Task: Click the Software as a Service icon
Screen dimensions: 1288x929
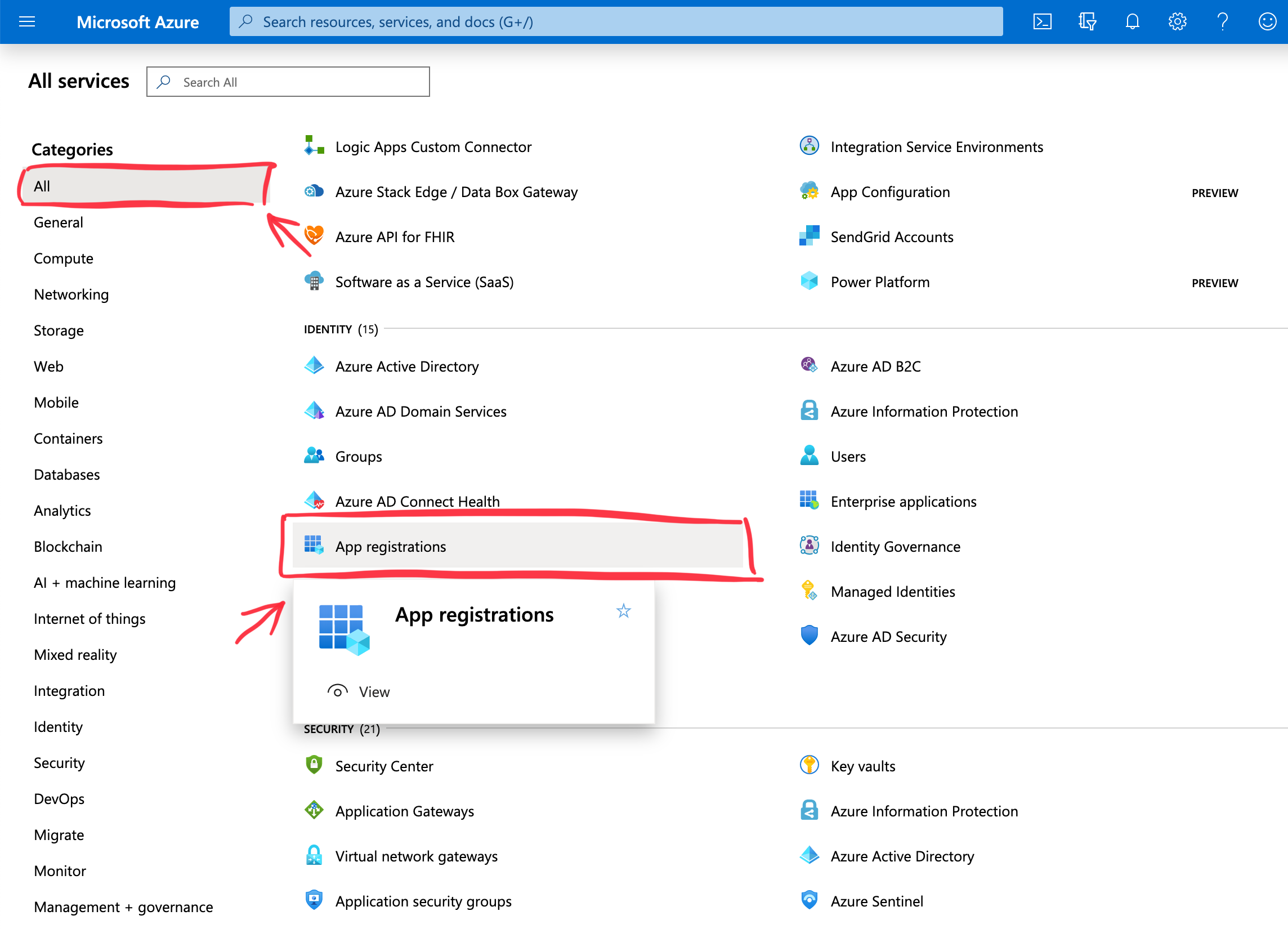Action: coord(314,281)
